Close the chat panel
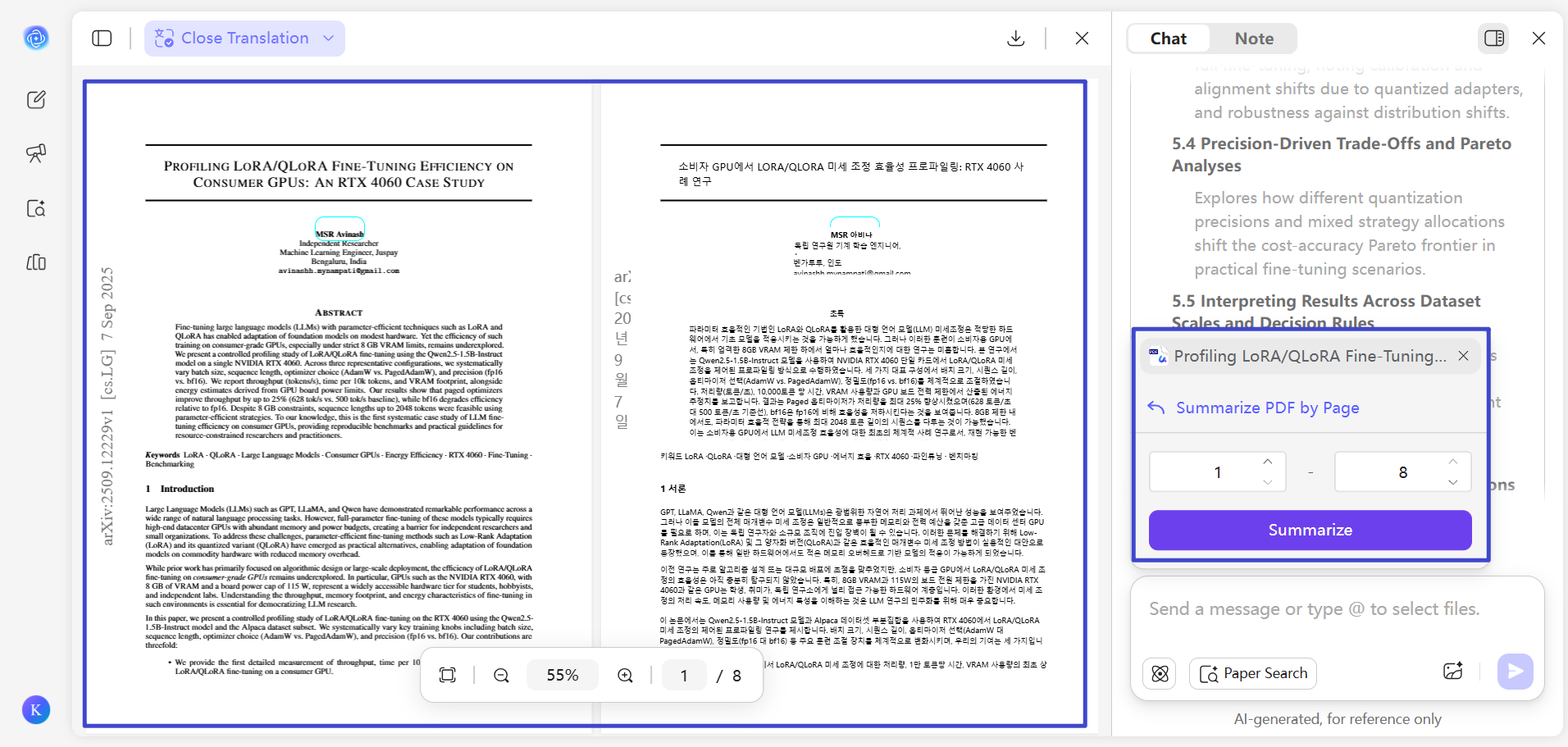 (1538, 39)
